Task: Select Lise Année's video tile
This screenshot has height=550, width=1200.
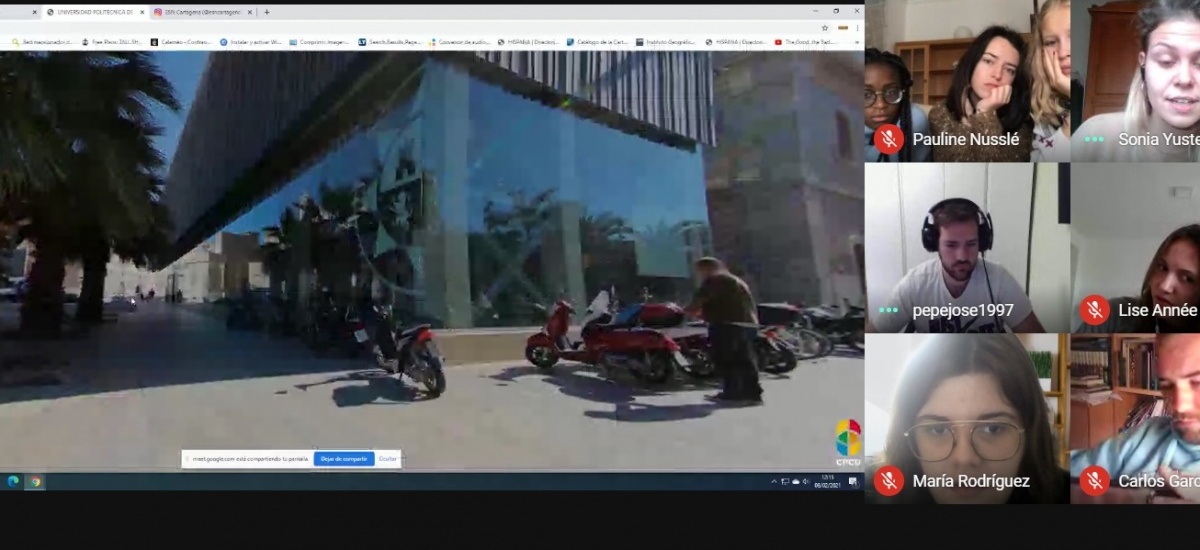Action: 1136,247
